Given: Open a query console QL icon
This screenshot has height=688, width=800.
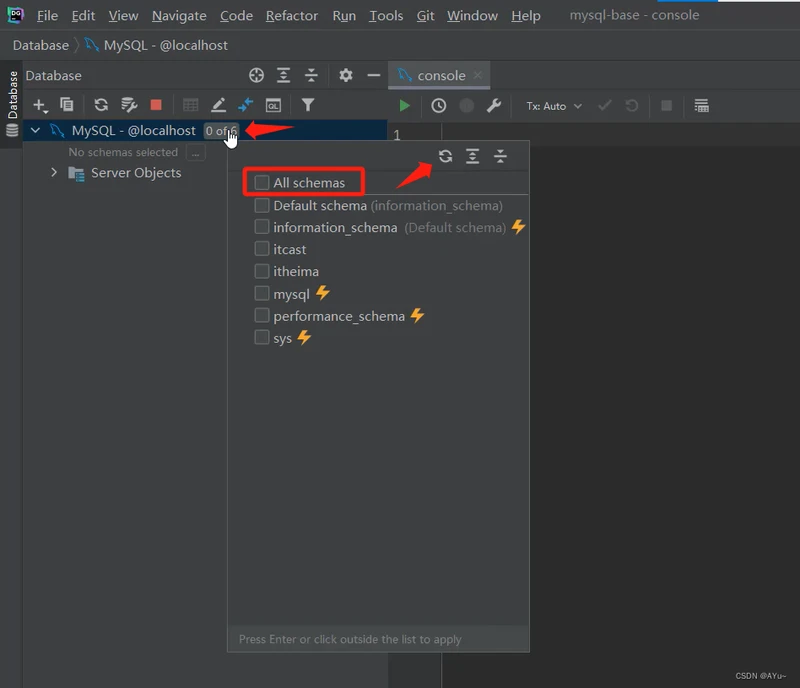Looking at the screenshot, I should pos(273,105).
